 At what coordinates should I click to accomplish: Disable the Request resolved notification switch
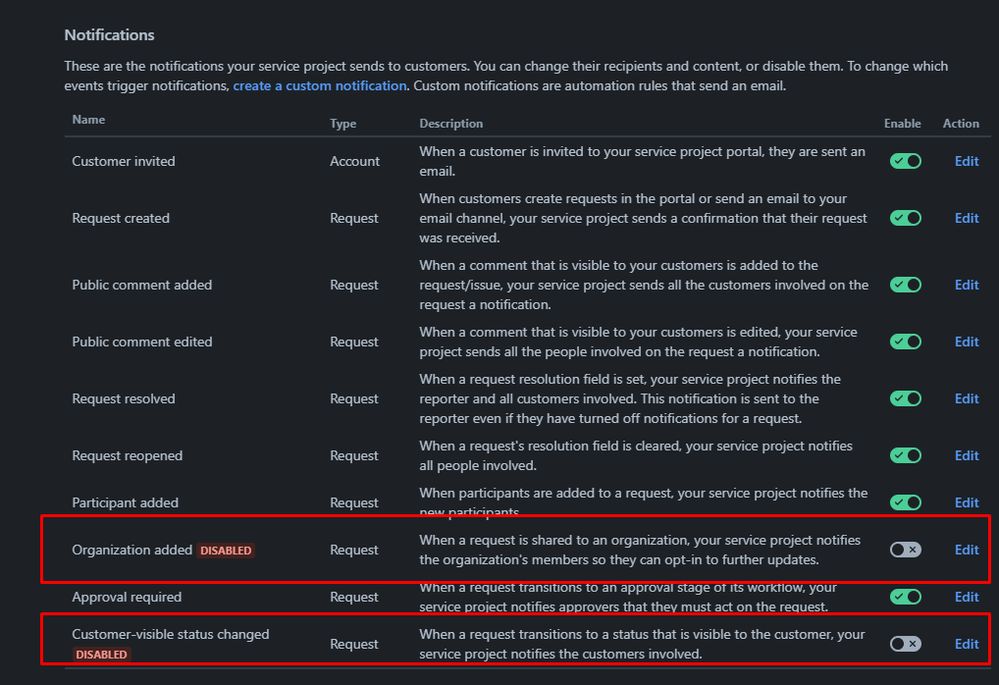(x=904, y=398)
